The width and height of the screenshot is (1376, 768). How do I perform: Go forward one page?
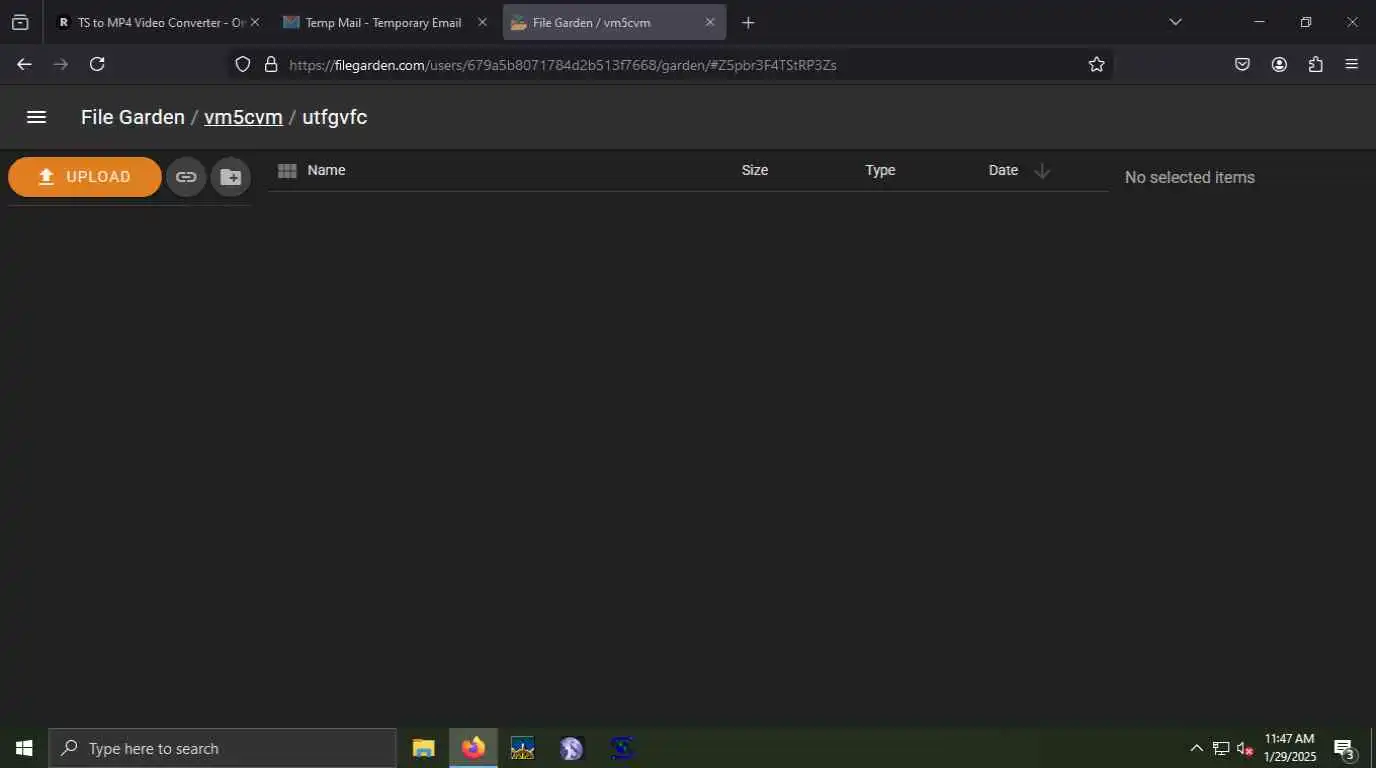click(61, 64)
